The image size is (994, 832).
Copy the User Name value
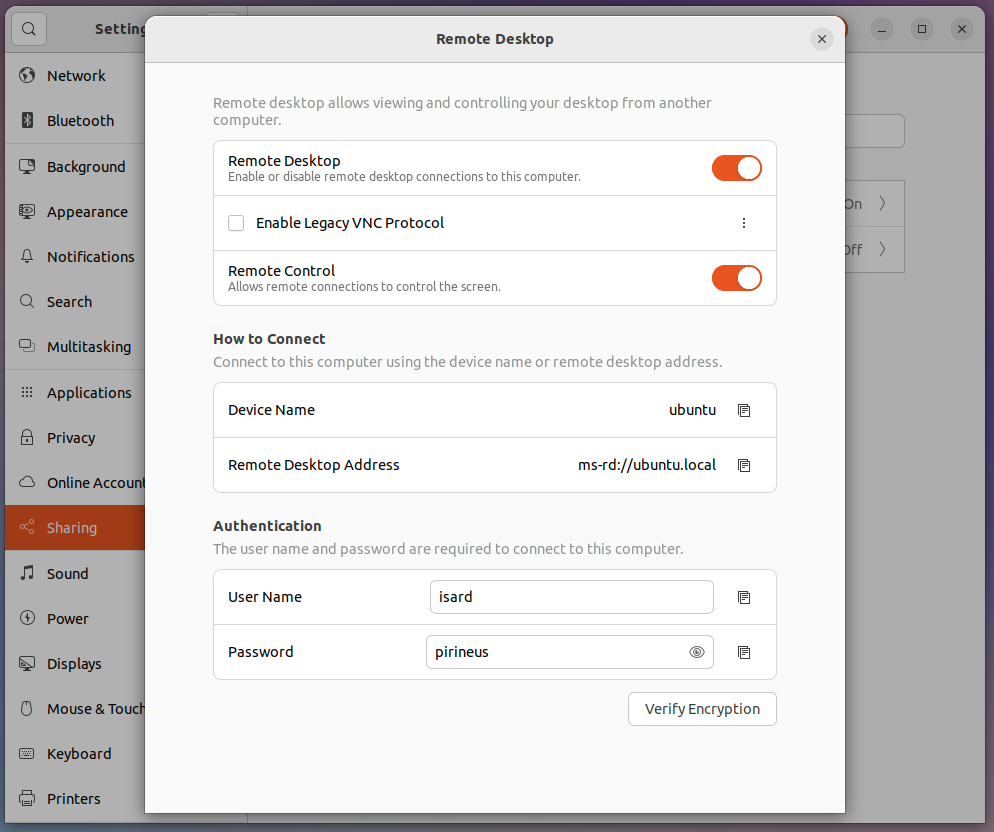pos(744,597)
